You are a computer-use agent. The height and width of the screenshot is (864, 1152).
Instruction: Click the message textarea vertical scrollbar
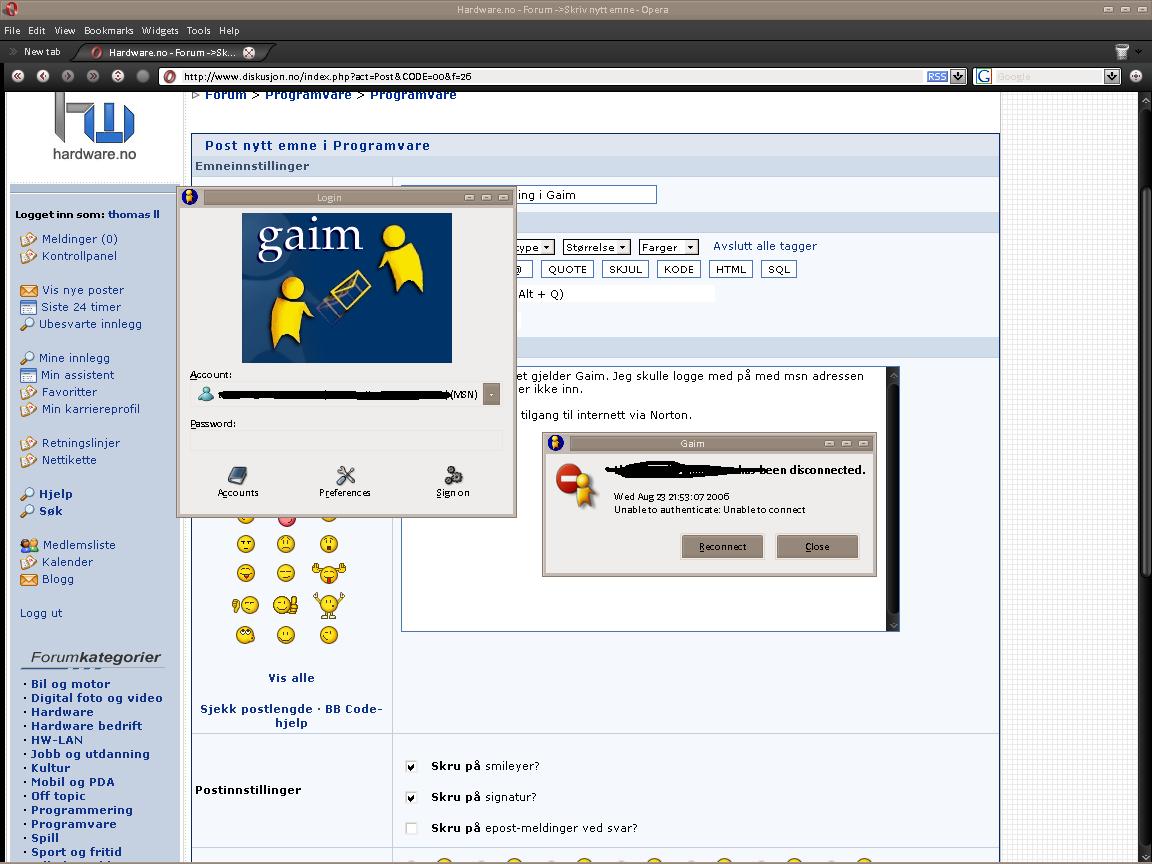pos(893,499)
